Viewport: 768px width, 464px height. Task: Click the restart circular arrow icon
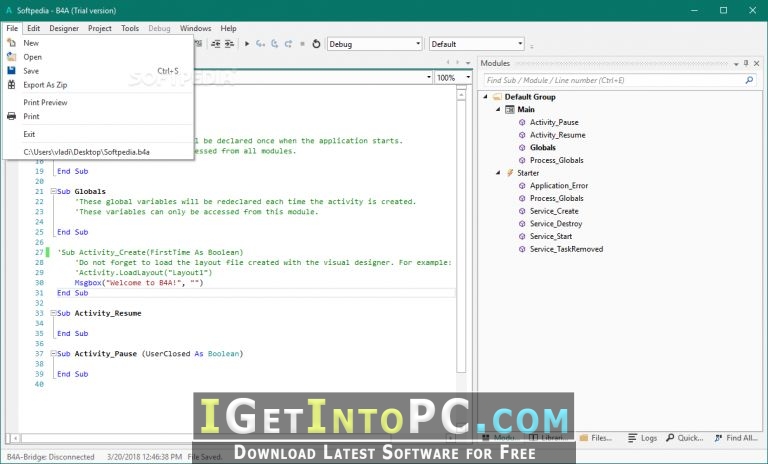[x=316, y=44]
